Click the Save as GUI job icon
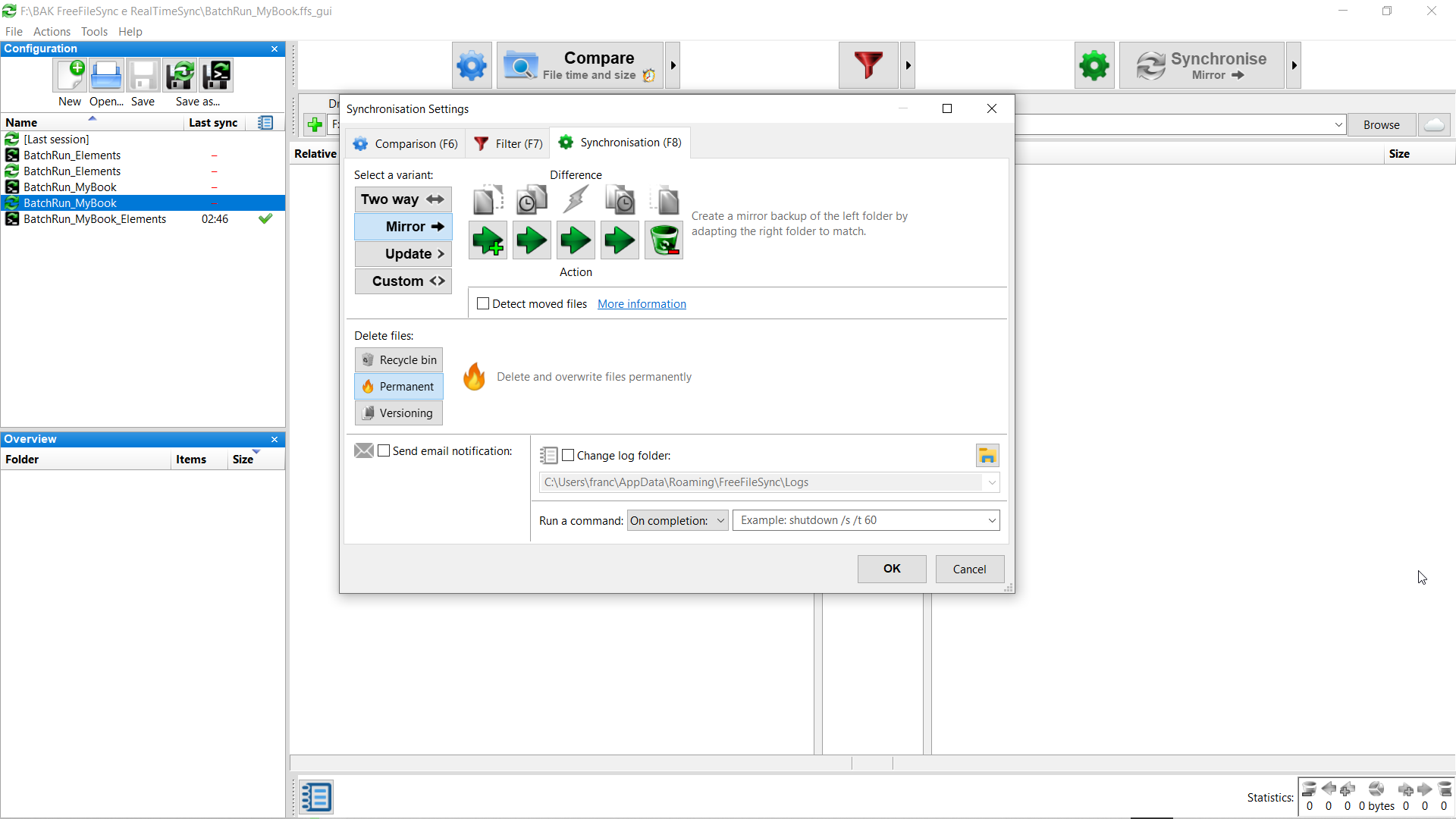Viewport: 1456px width, 819px height. [180, 76]
